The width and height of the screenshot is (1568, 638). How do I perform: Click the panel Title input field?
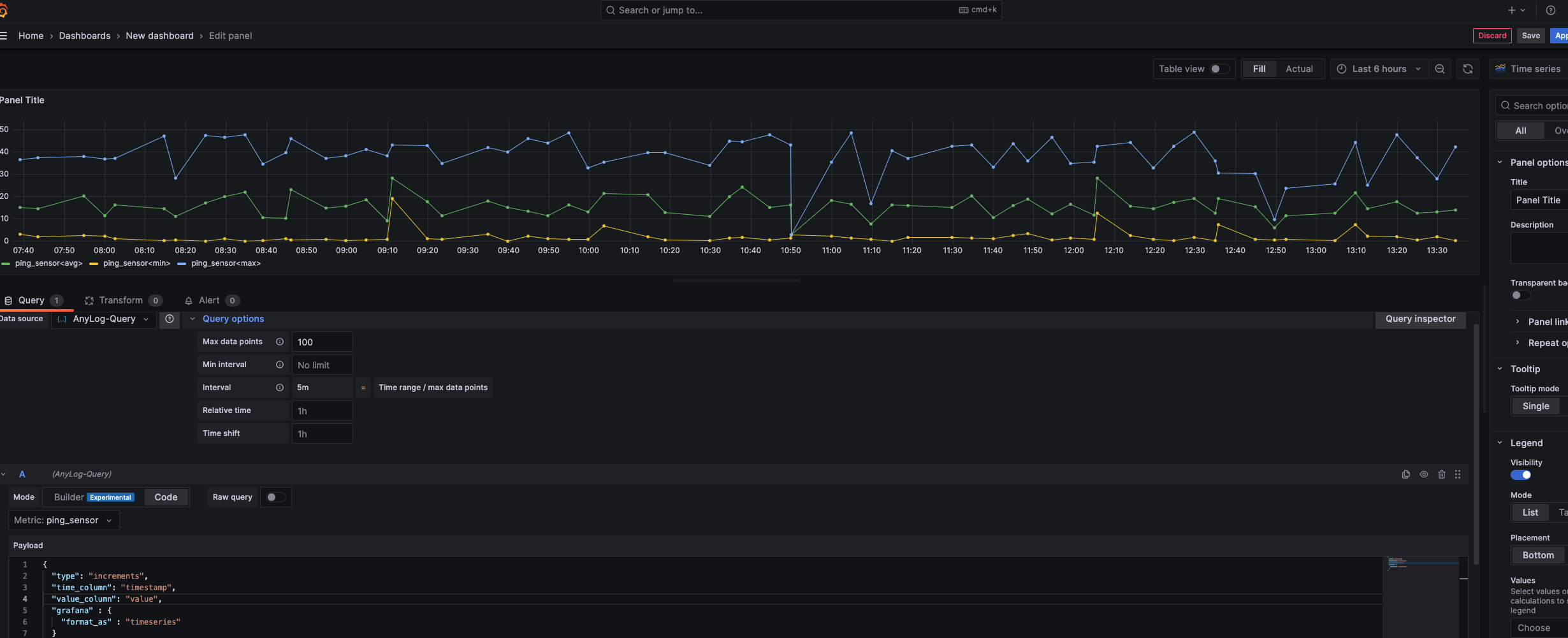(1539, 200)
